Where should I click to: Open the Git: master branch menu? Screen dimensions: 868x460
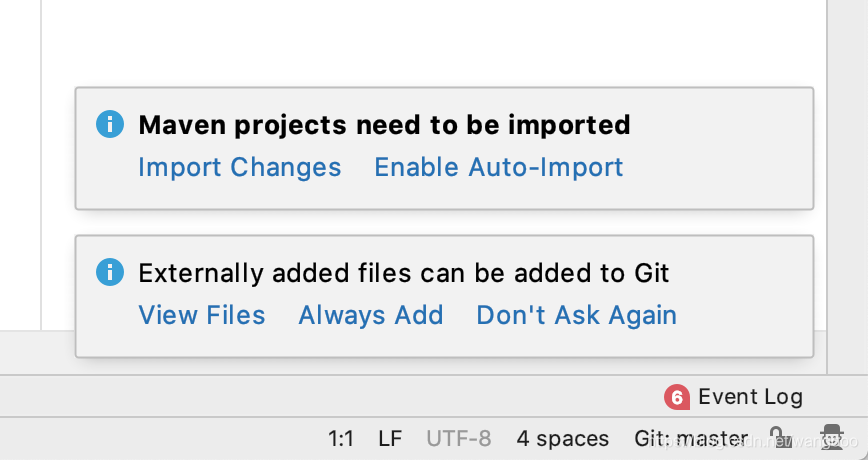(691, 439)
